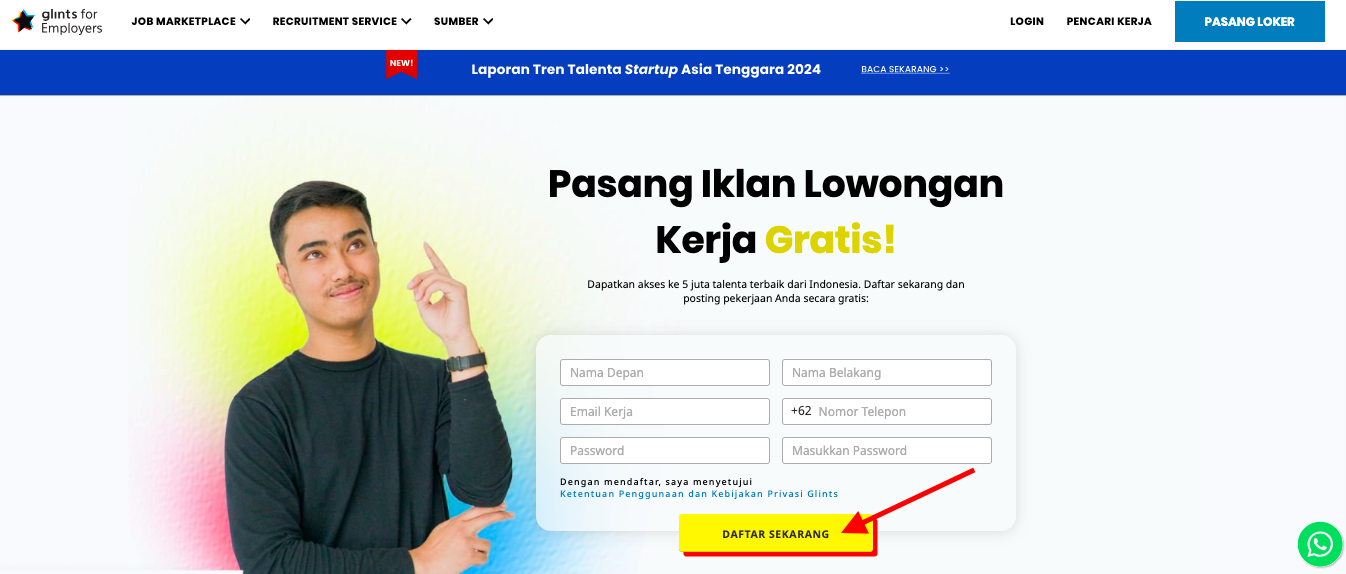Focus the Masukkan Password confirmation field
The height and width of the screenshot is (574, 1346).
click(887, 450)
